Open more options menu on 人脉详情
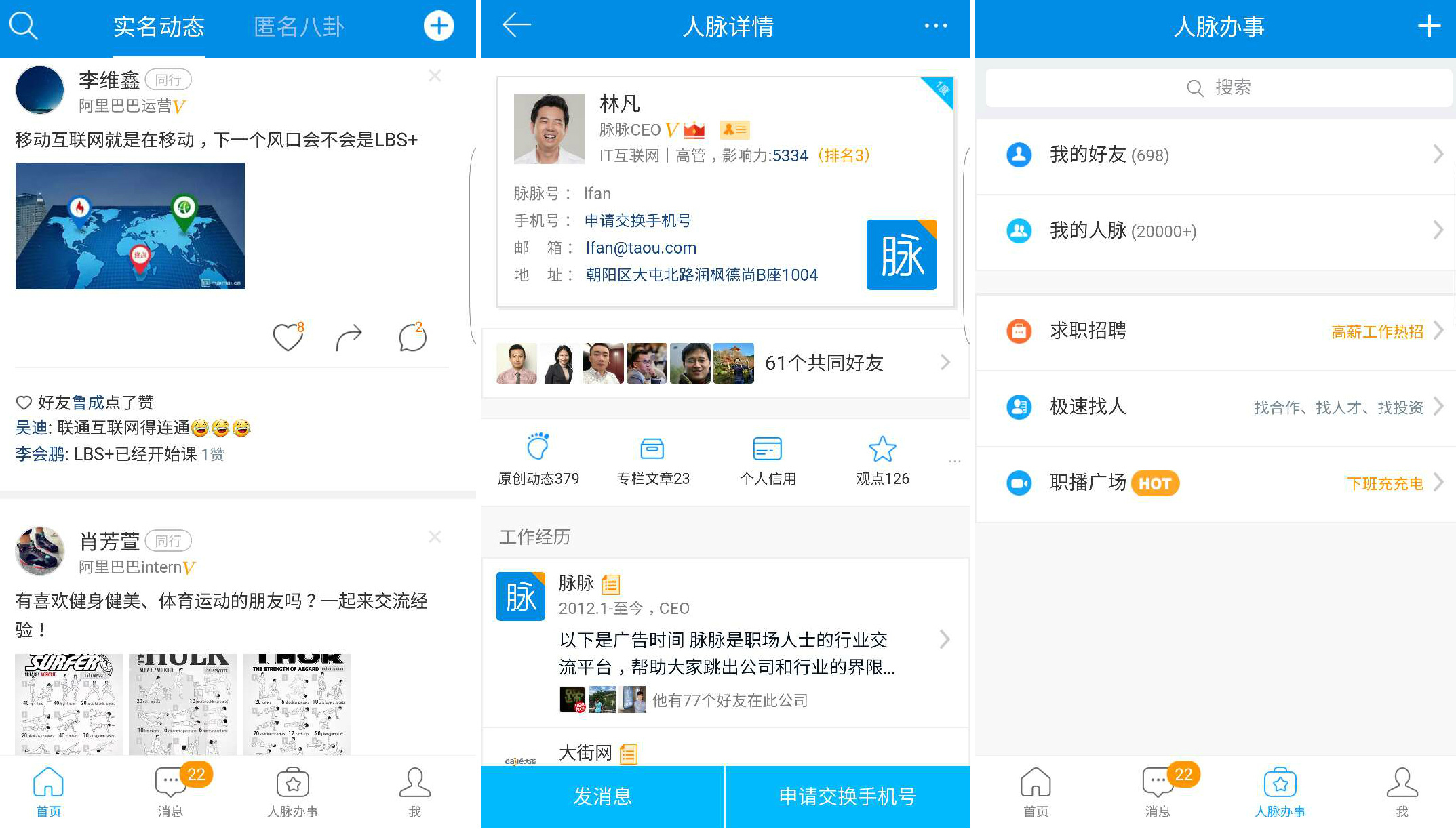This screenshot has width=1456, height=829. pyautogui.click(x=935, y=26)
